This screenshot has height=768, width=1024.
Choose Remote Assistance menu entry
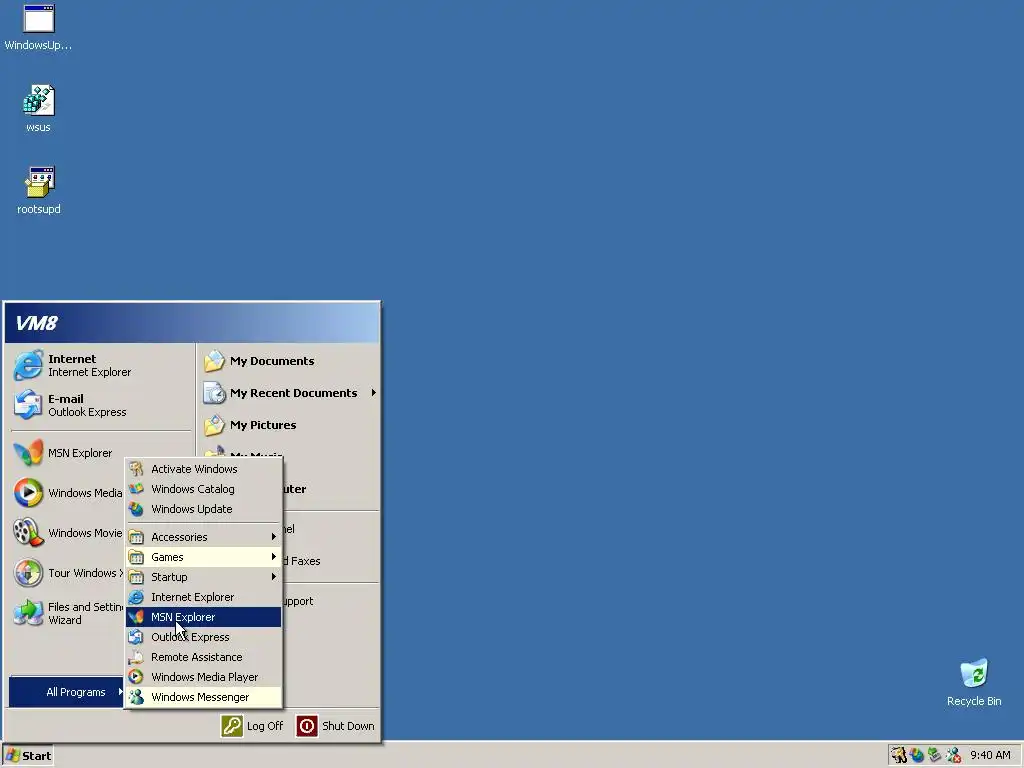pyautogui.click(x=204, y=657)
